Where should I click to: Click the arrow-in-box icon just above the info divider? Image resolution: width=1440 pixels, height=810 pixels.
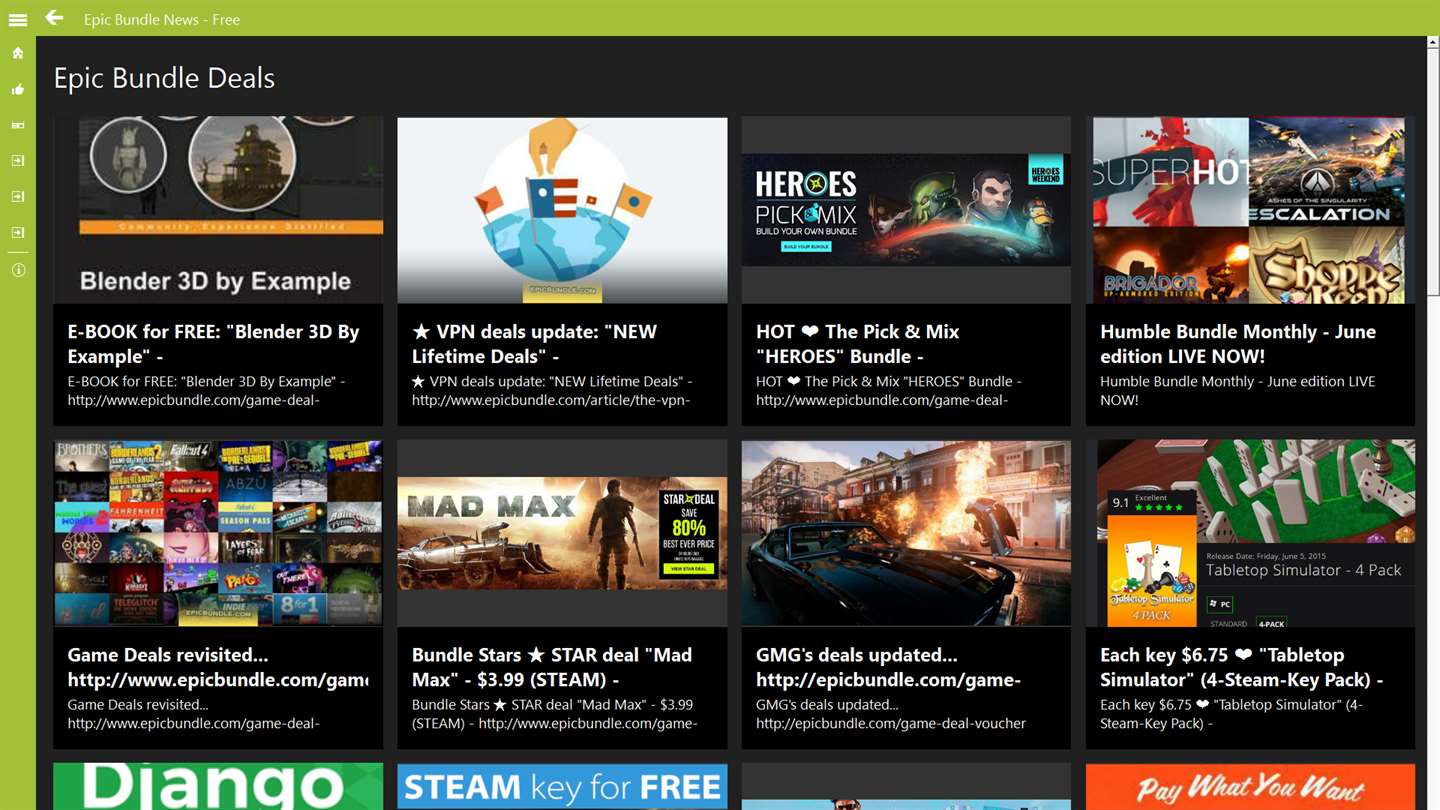(18, 232)
